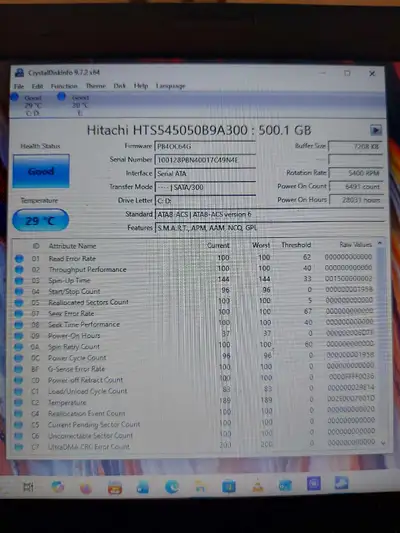The image size is (400, 533).
Task: Select the Load/Unload Cycle Count attribute name
Action: click(88, 391)
